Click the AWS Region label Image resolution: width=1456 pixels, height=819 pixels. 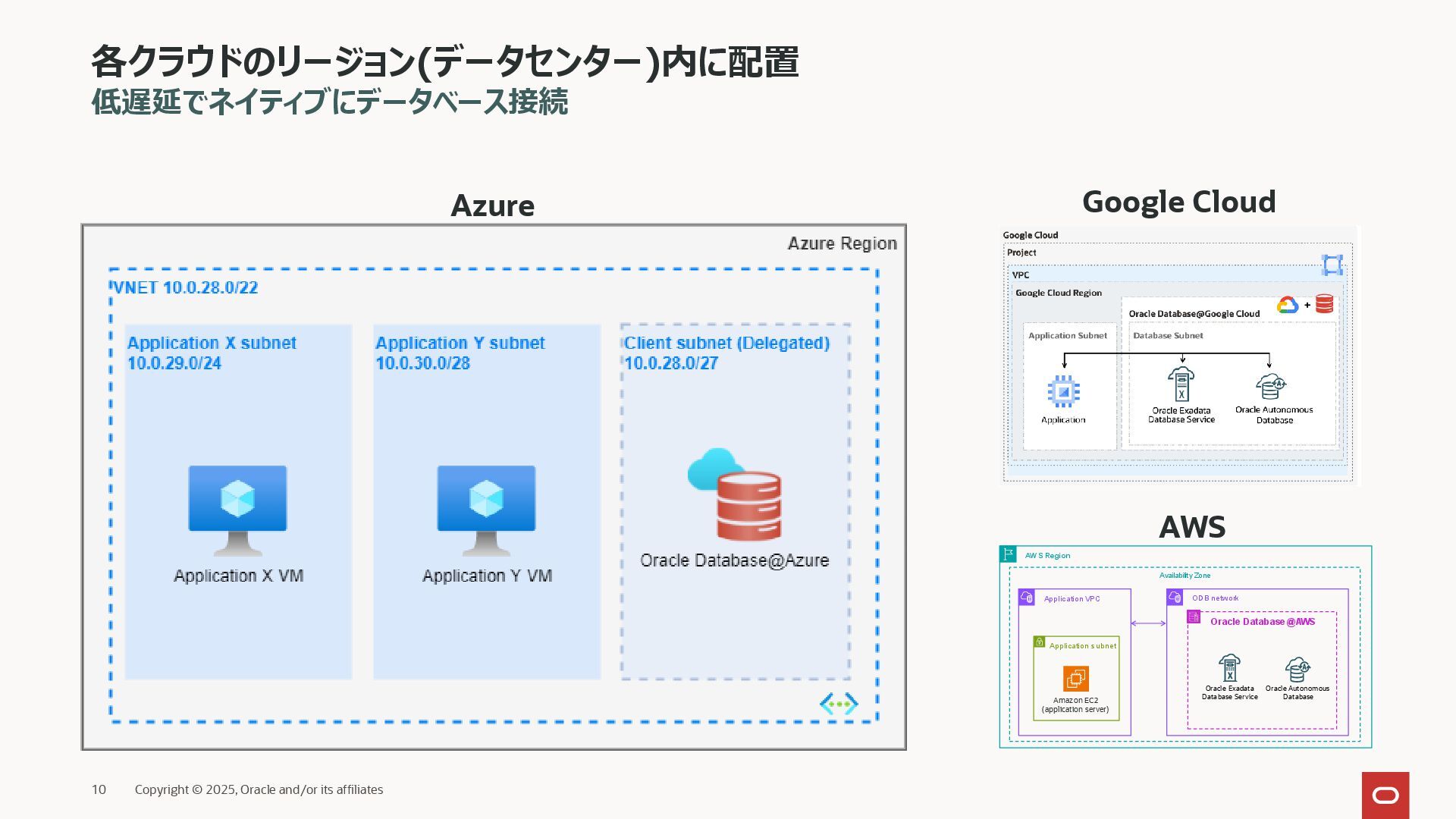tap(1047, 556)
